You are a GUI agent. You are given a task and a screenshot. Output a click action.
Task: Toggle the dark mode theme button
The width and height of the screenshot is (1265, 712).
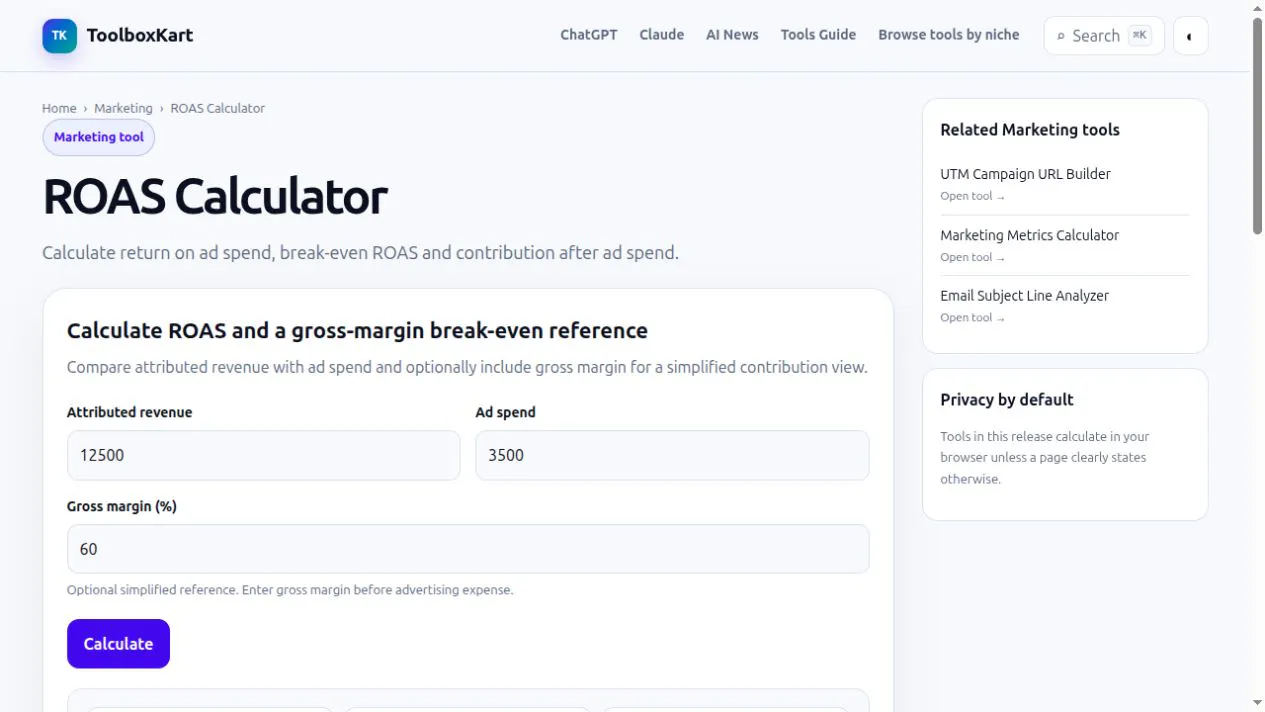pos(1190,36)
